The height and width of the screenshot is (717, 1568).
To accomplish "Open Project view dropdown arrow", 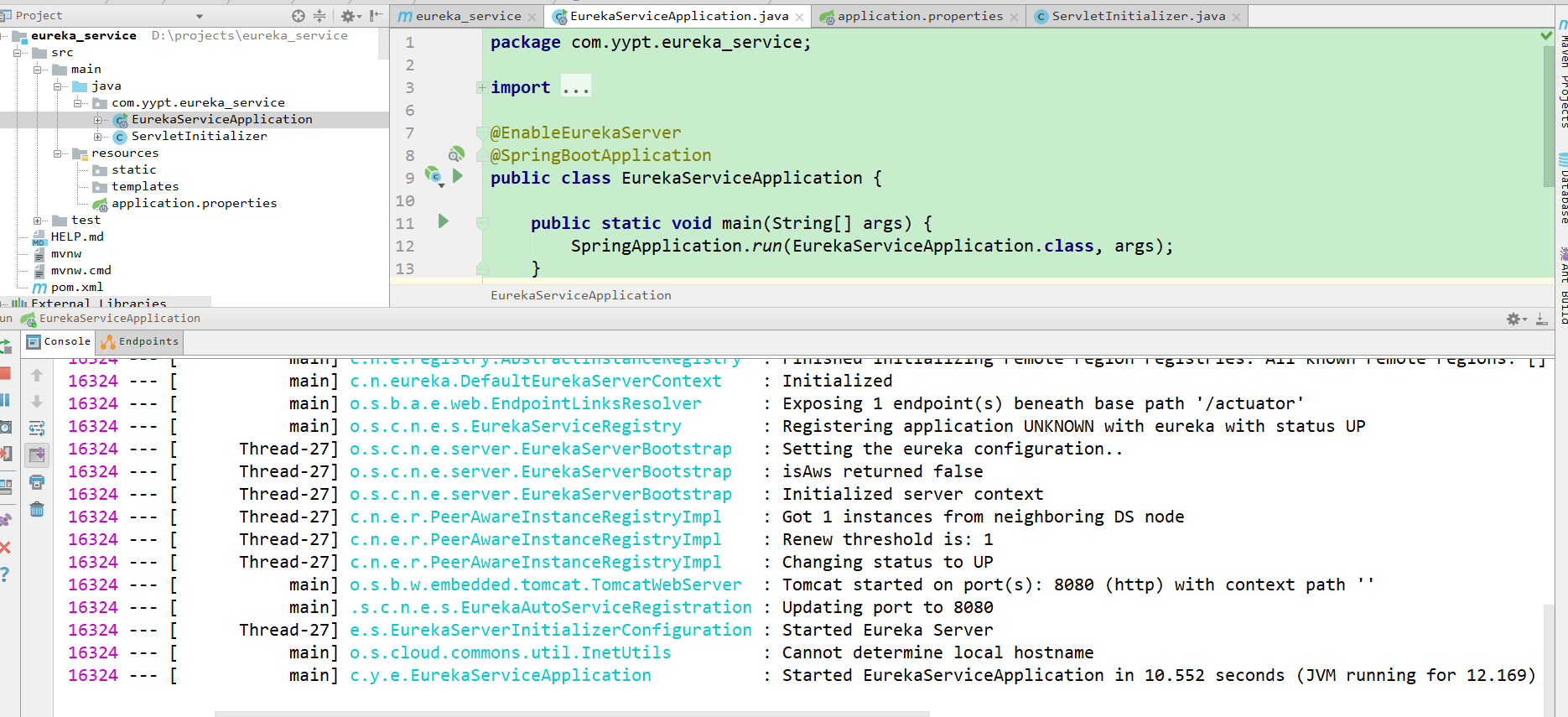I will [200, 16].
